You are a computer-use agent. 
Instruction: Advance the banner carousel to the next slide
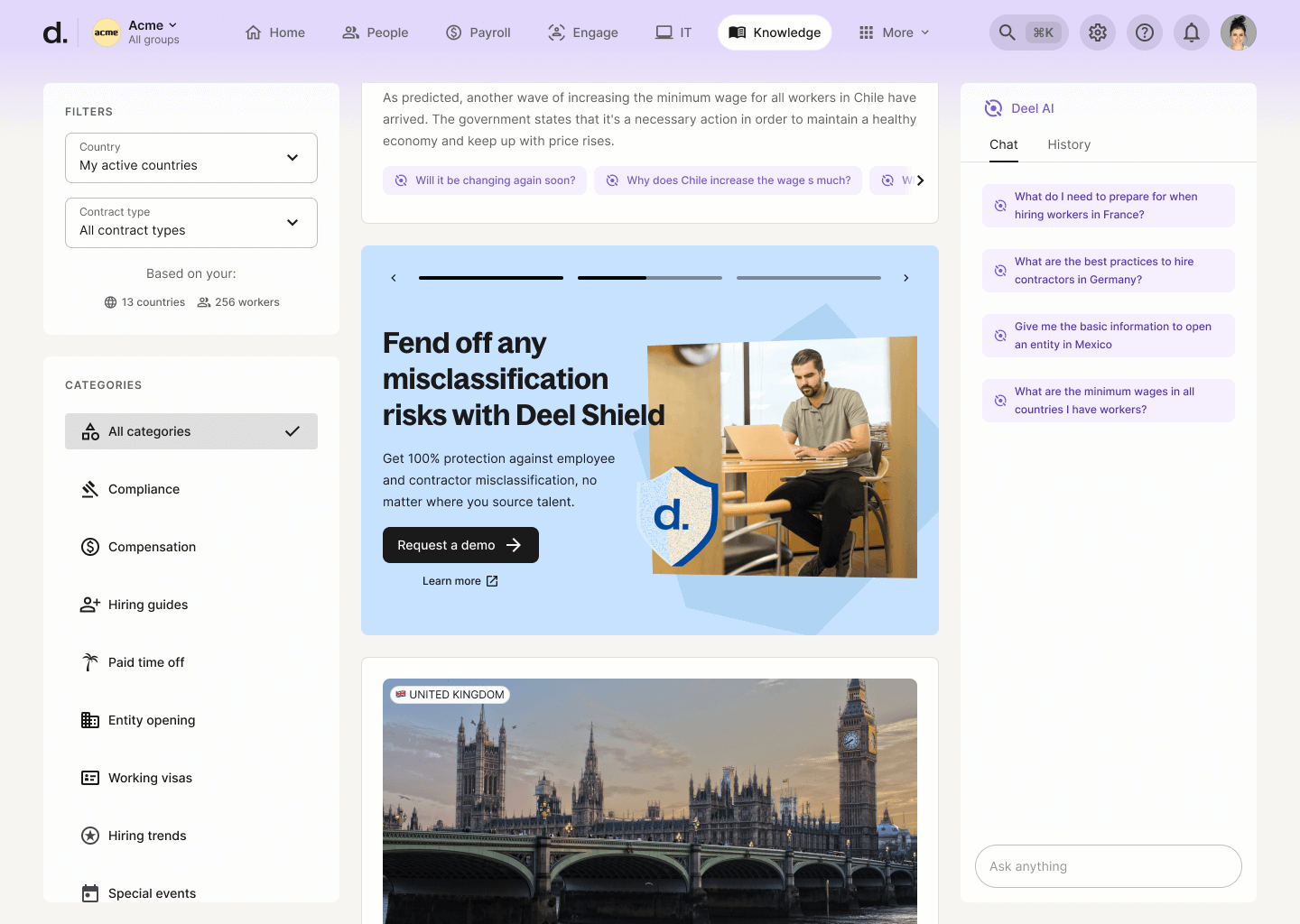point(905,277)
